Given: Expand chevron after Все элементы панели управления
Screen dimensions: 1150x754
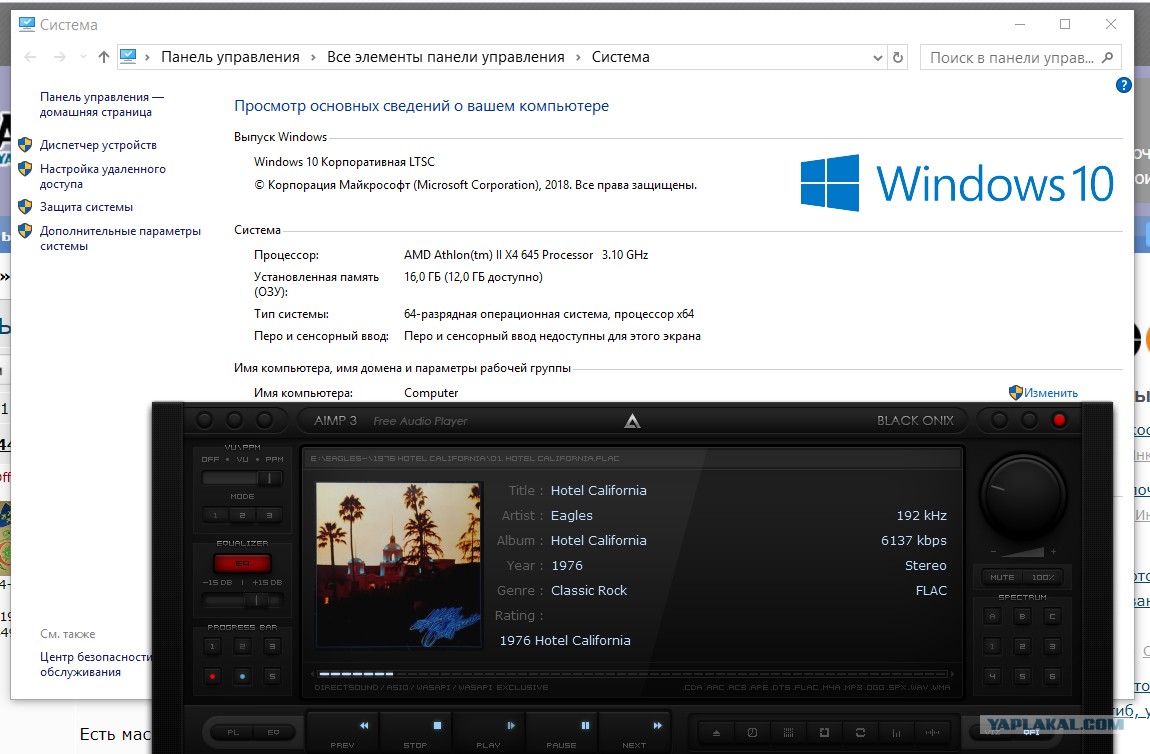Looking at the screenshot, I should [x=578, y=57].
